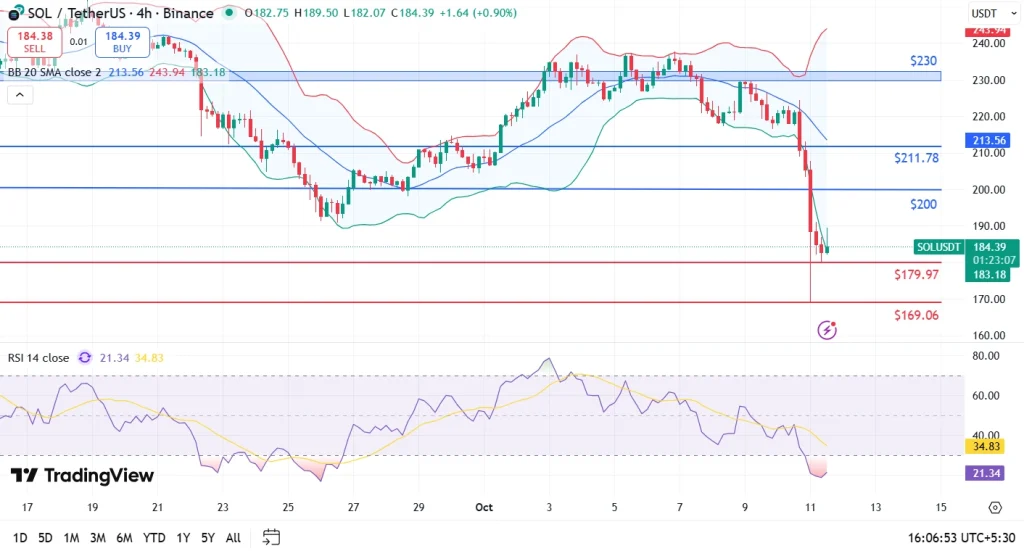This screenshot has height=551, width=1024.
Task: Switch to the 3M time range
Action: click(98, 537)
